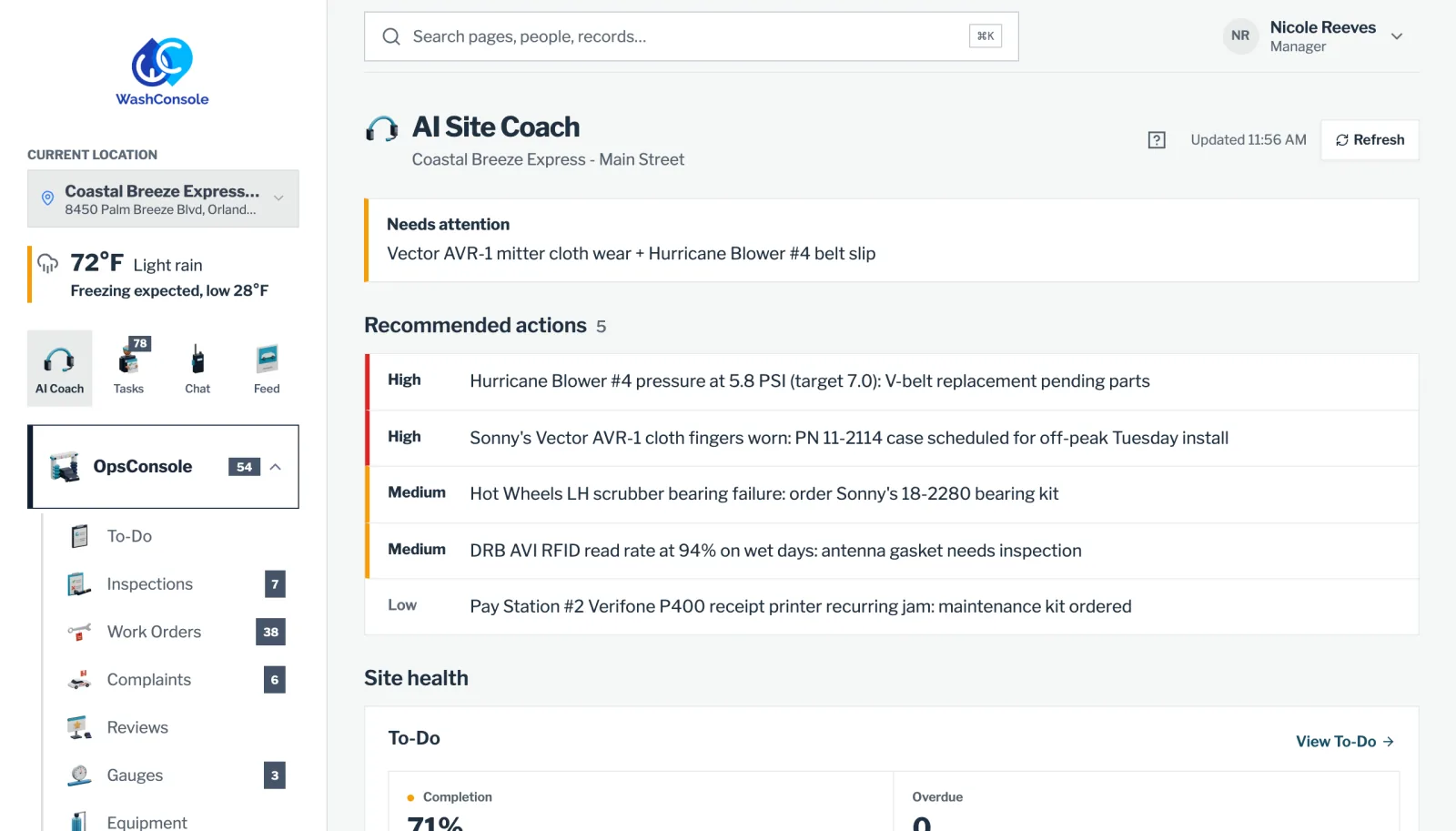Click the ⌘K shortcut badge
This screenshot has height=831, width=1456.
point(986,36)
